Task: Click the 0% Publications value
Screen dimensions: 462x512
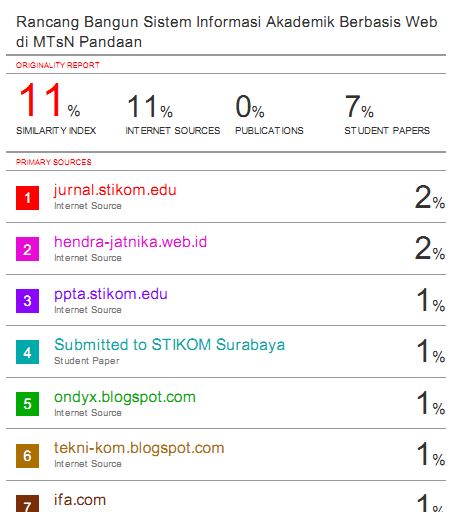Action: 250,106
